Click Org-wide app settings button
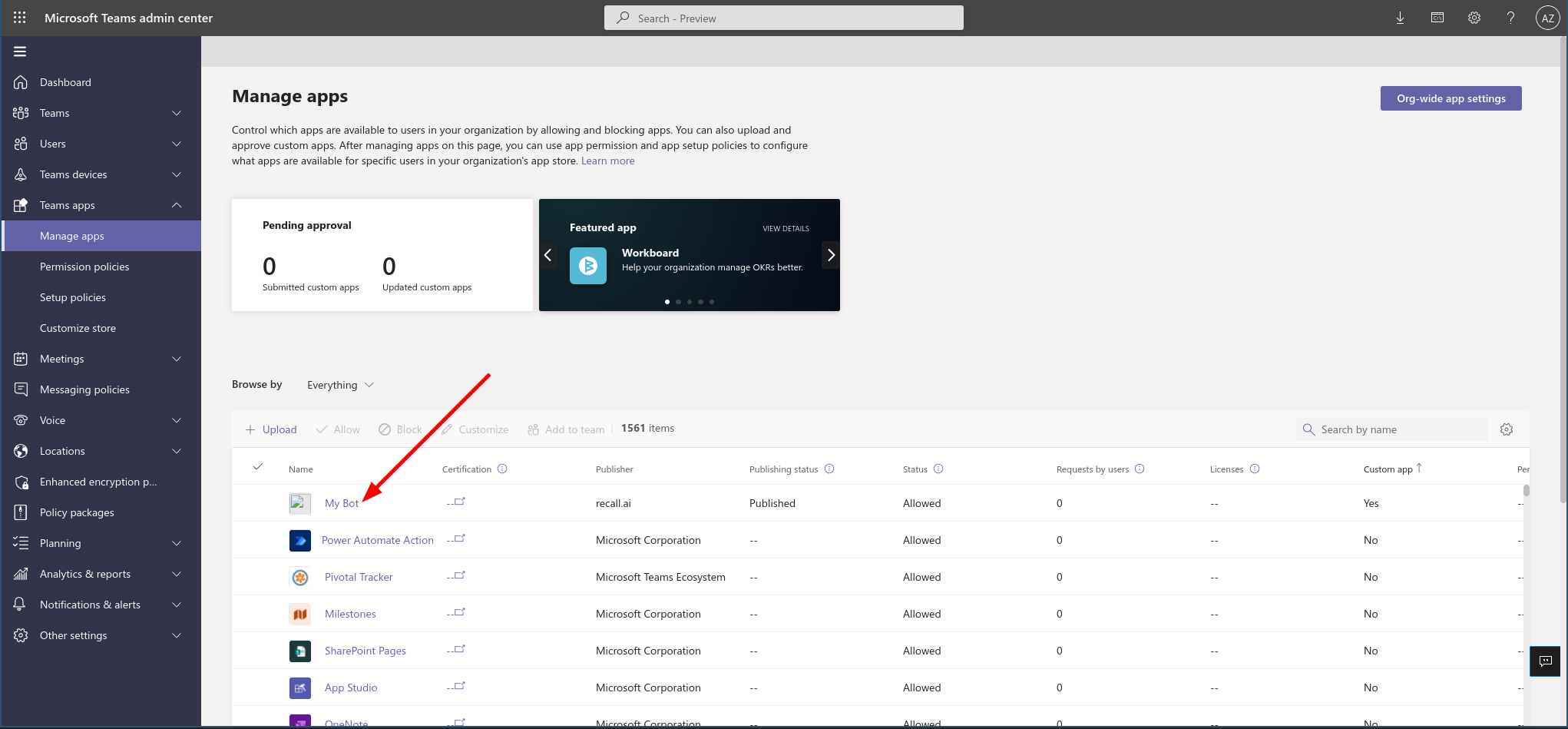Screen dimensions: 1568x729 point(1451,98)
